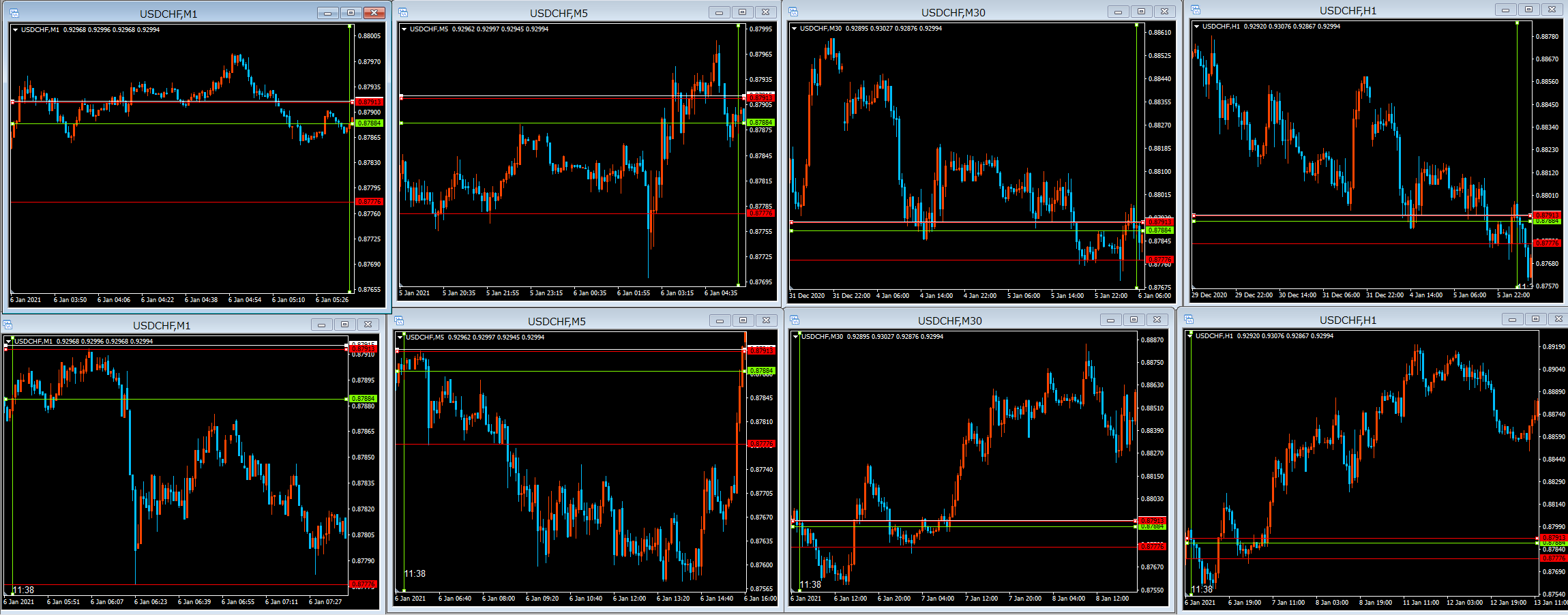Open system menu icon of lower USDCHF,H1 window
This screenshot has width=1568, height=615.
pyautogui.click(x=1189, y=319)
